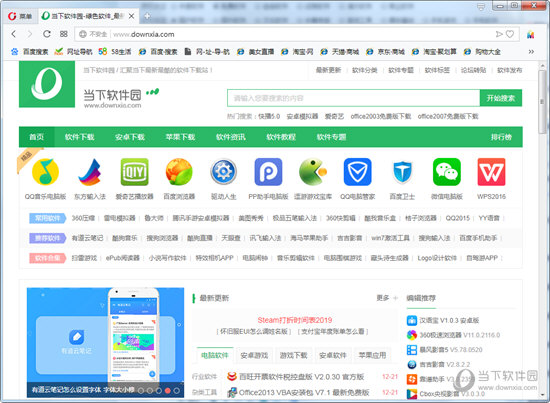
Task: Click the send arrow icon in address bar
Action: click(499, 34)
